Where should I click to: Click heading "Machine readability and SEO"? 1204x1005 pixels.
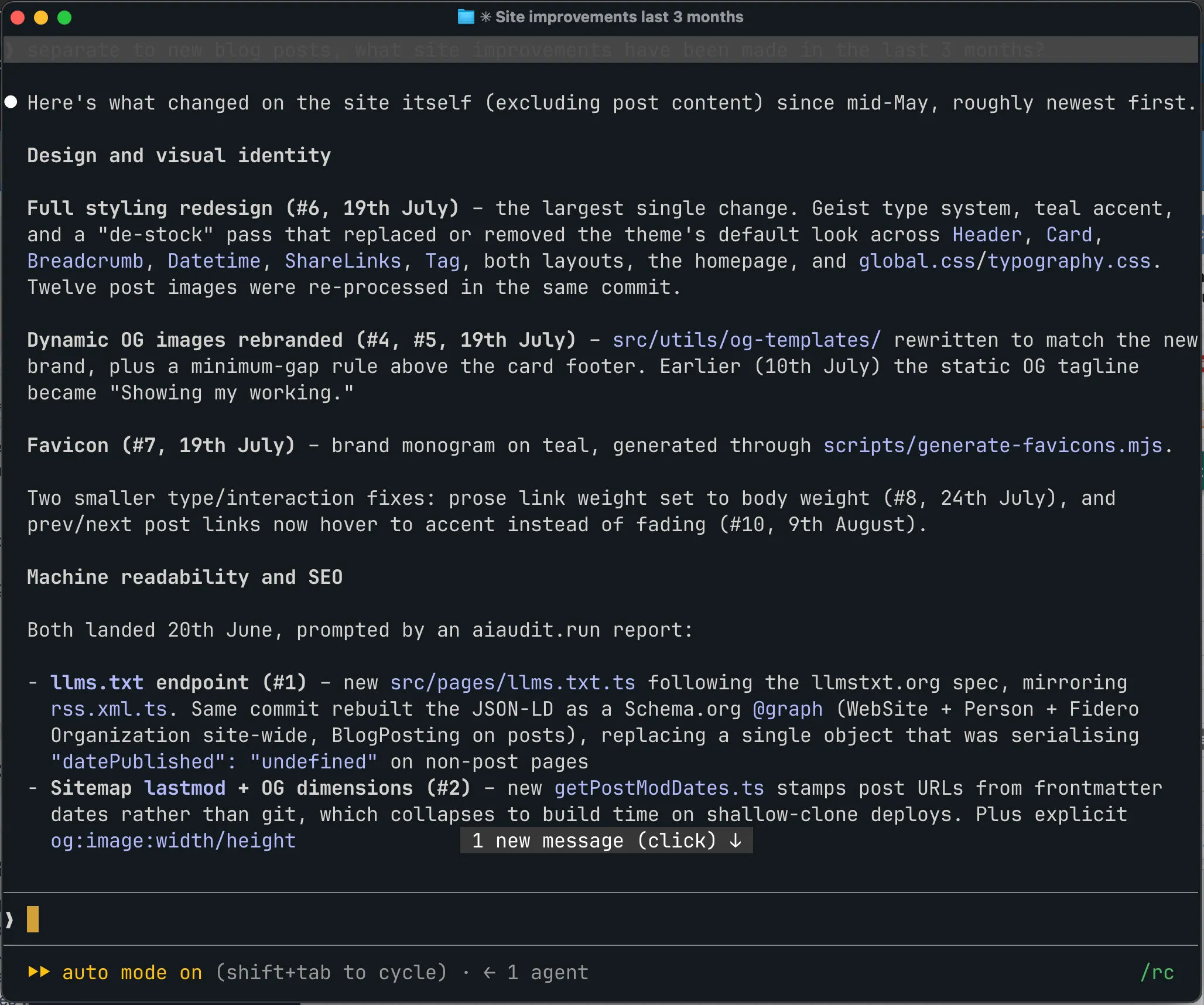point(185,577)
